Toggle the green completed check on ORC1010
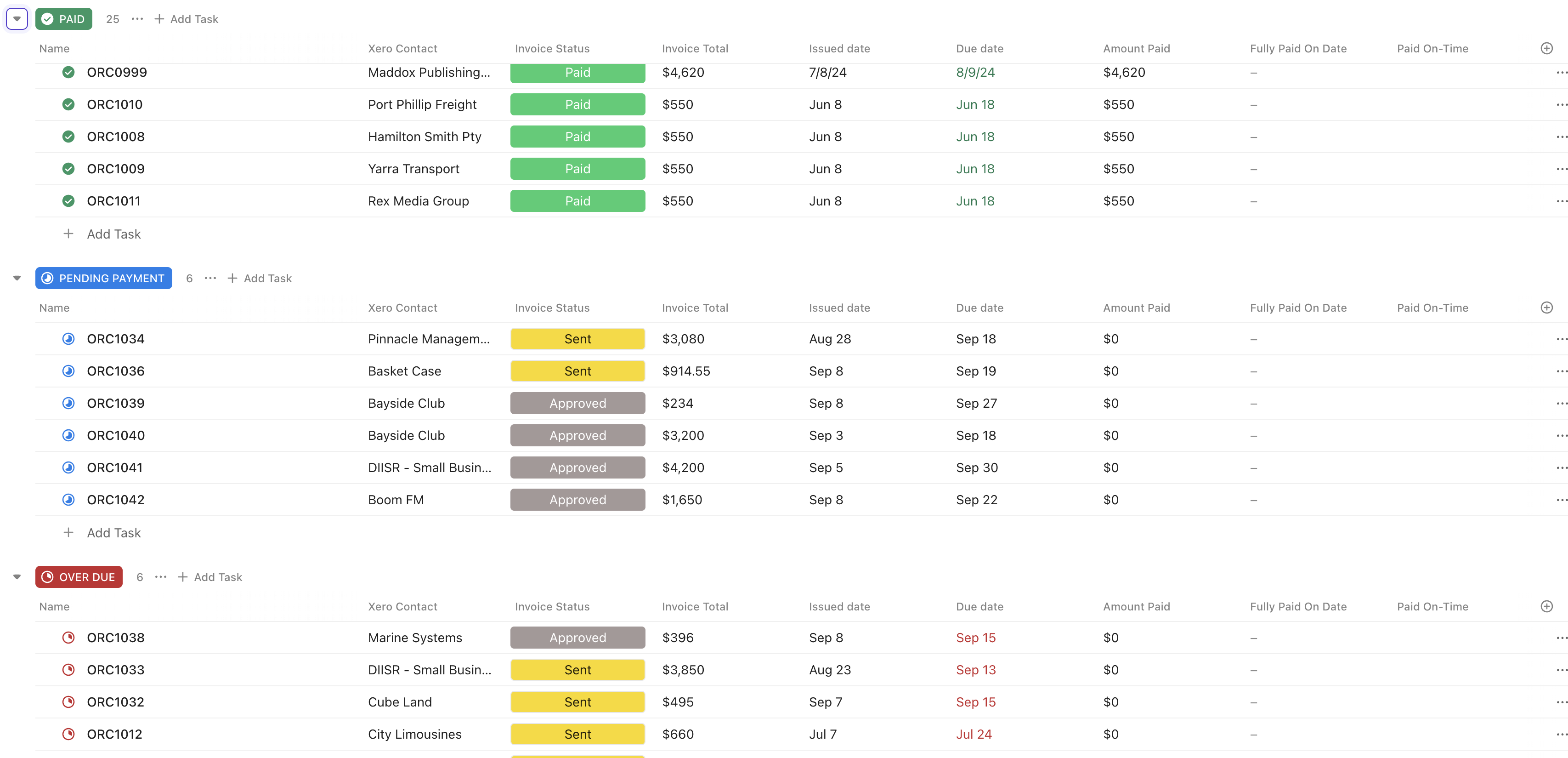Image resolution: width=1568 pixels, height=758 pixels. click(x=68, y=105)
